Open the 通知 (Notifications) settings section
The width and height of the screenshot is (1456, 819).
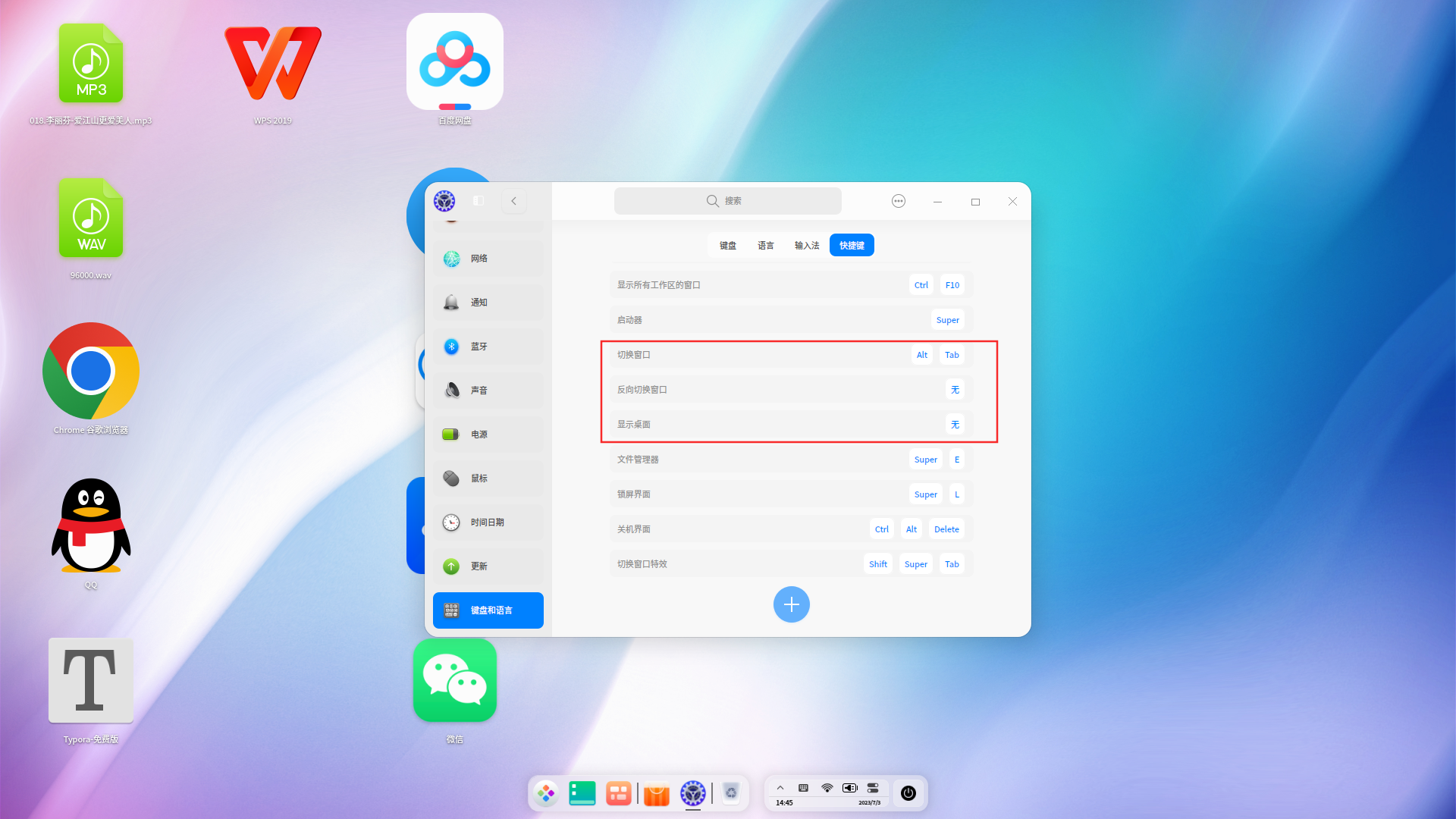(x=488, y=302)
